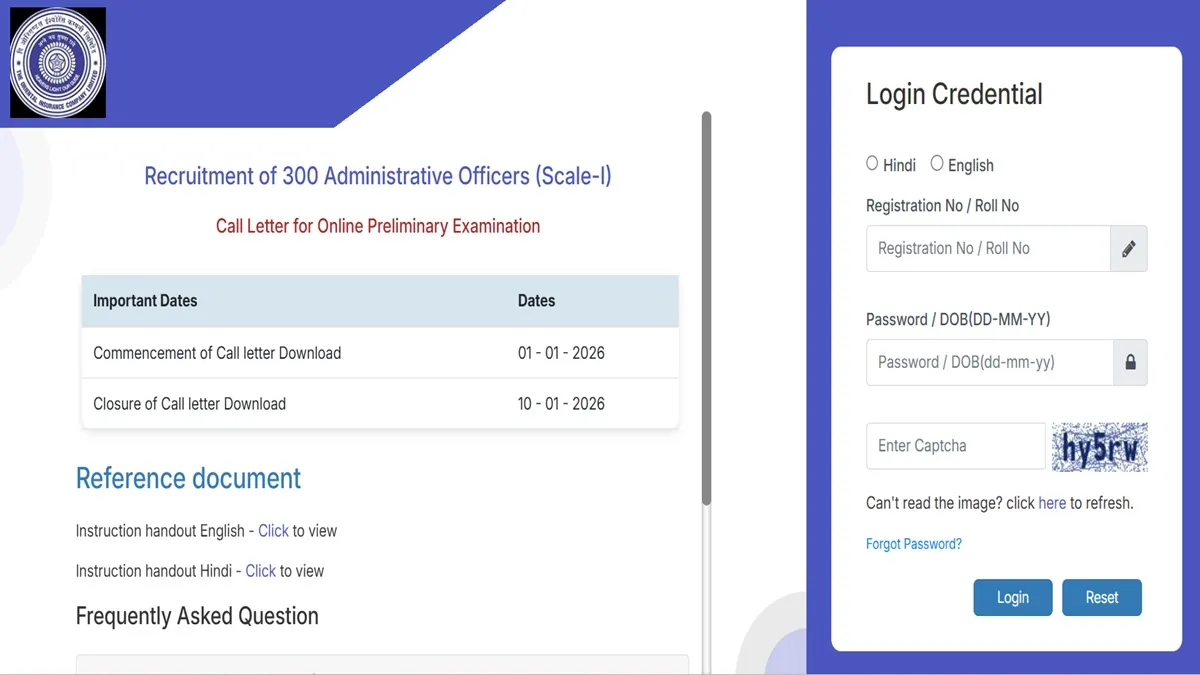1200x675 pixels.
Task: Click the Oriental Insurance company logo
Action: click(x=57, y=63)
